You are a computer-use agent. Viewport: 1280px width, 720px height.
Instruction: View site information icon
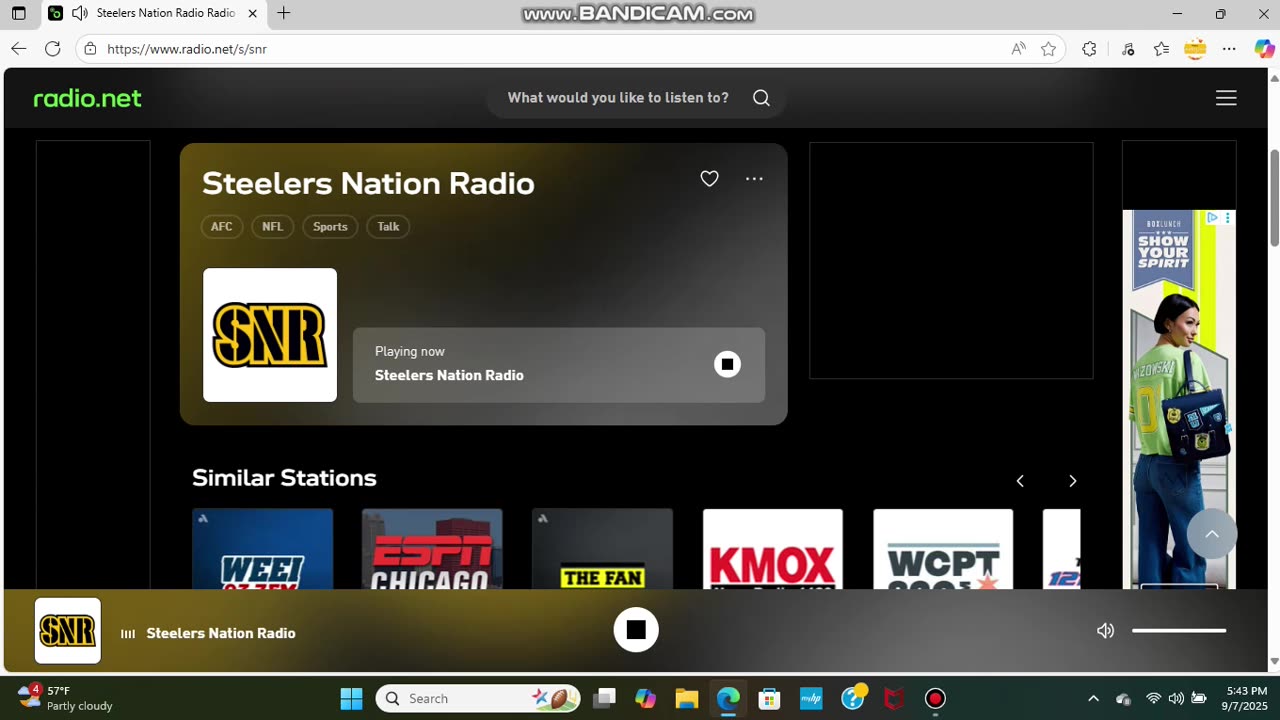pos(90,49)
